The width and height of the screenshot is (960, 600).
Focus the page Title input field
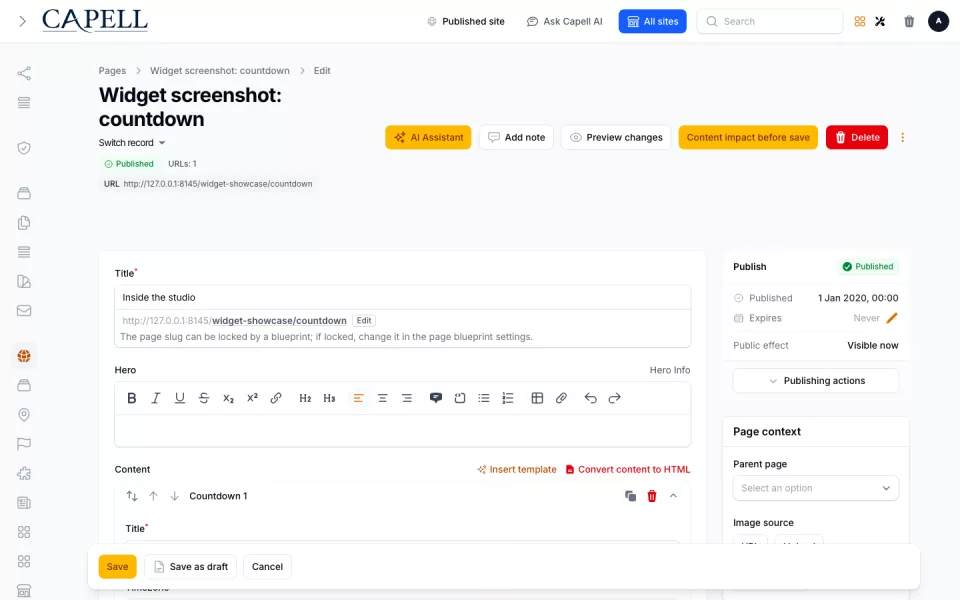402,298
